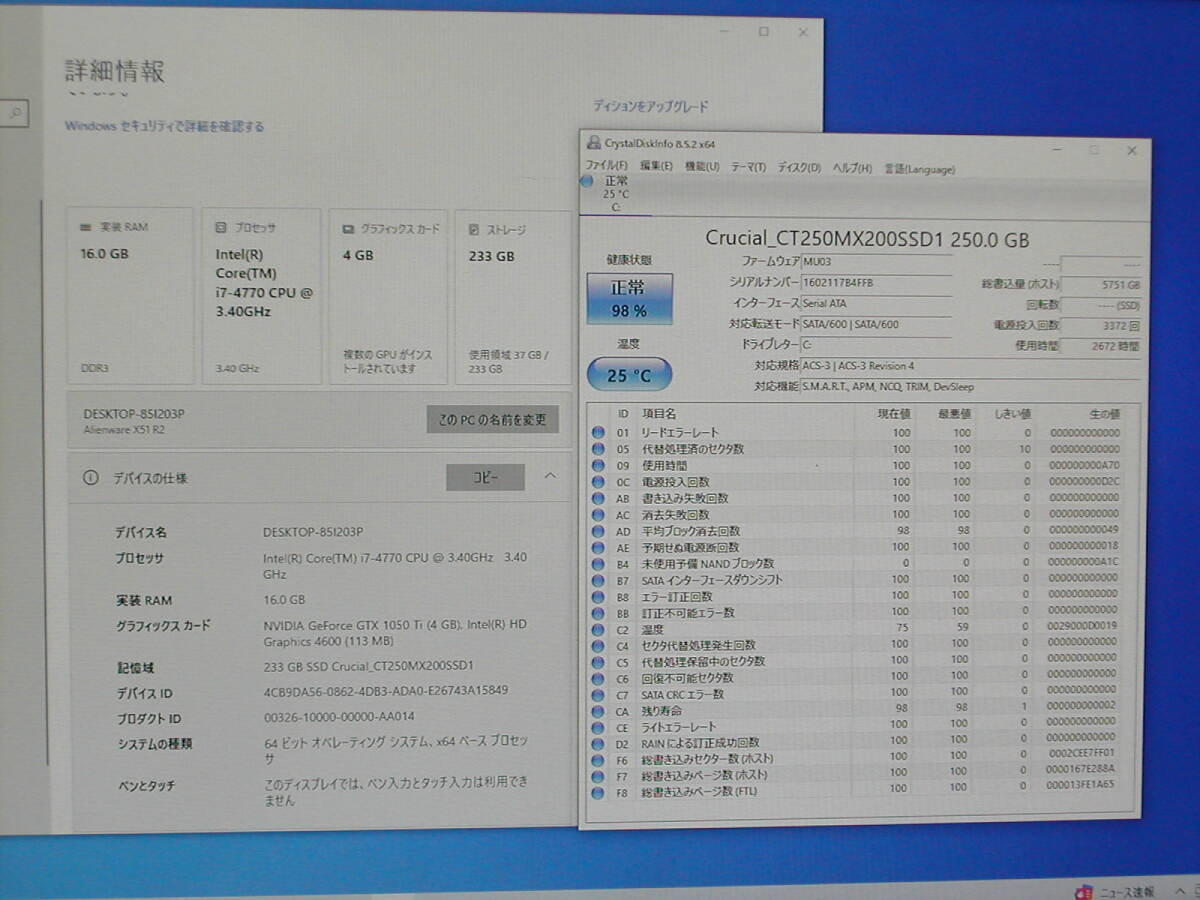Viewport: 1200px width, 900px height.
Task: Click the 4CB9DA56-0862-4DB3-ADA0-E26743A15849 device ID text
Action: 385,691
